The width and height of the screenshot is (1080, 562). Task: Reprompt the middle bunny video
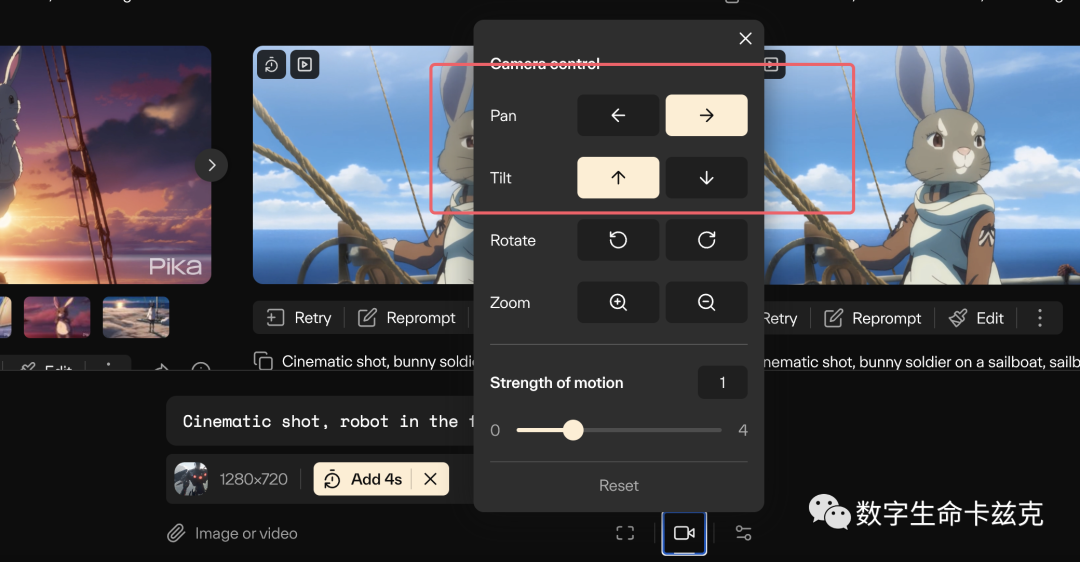tap(406, 318)
